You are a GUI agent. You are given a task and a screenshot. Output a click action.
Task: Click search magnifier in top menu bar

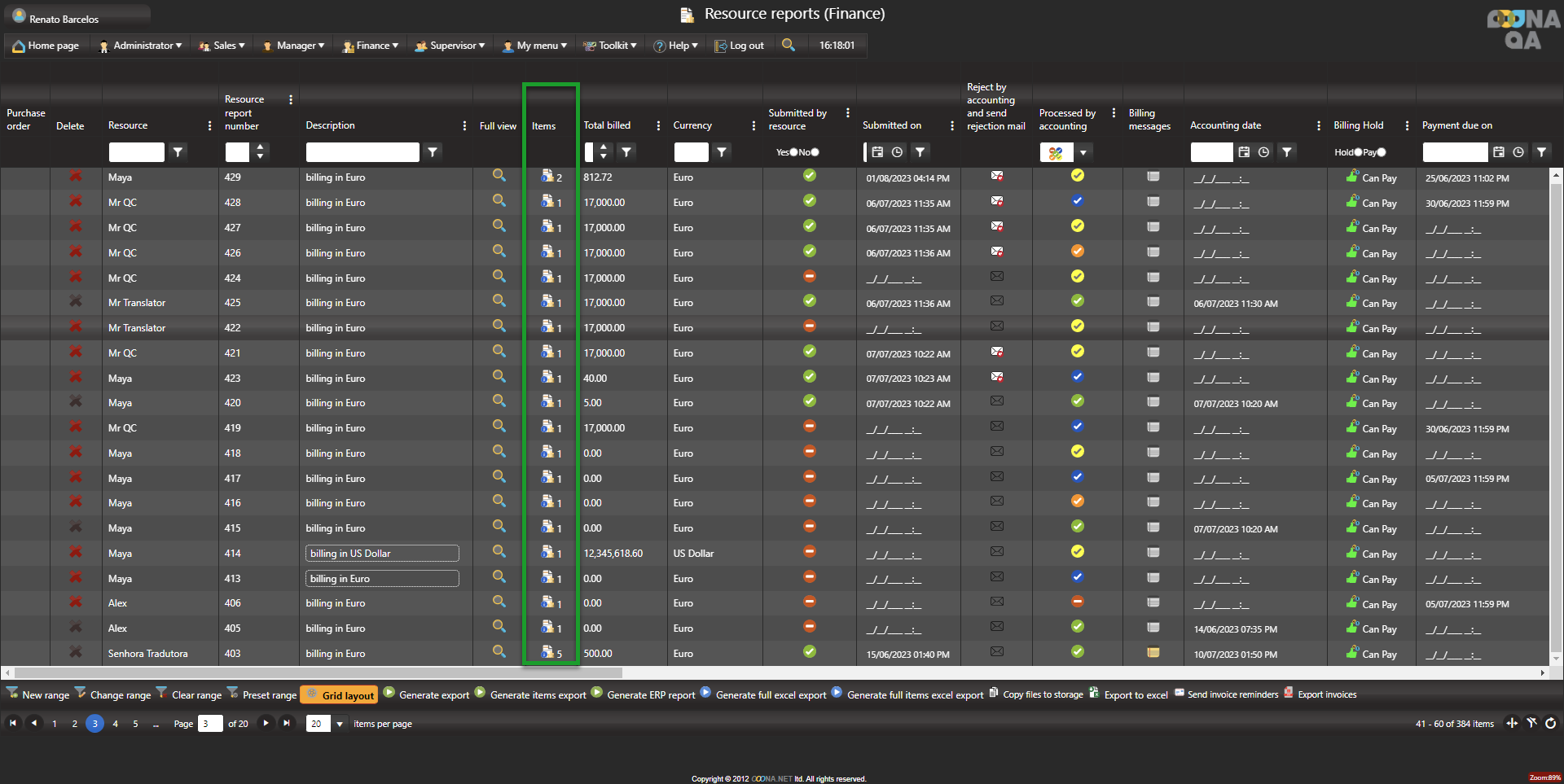(x=788, y=46)
